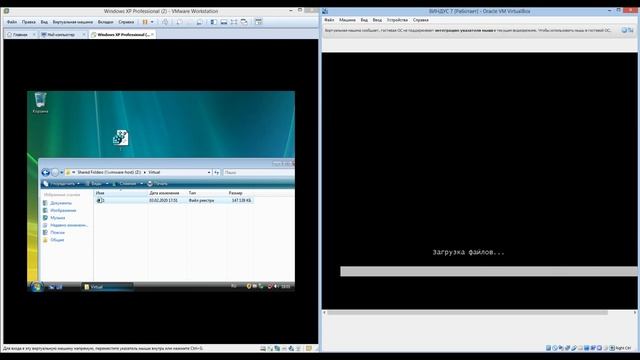Click the Unity mode icon in VMware toolbar
Screen dimensions: 640x360
click(244, 22)
